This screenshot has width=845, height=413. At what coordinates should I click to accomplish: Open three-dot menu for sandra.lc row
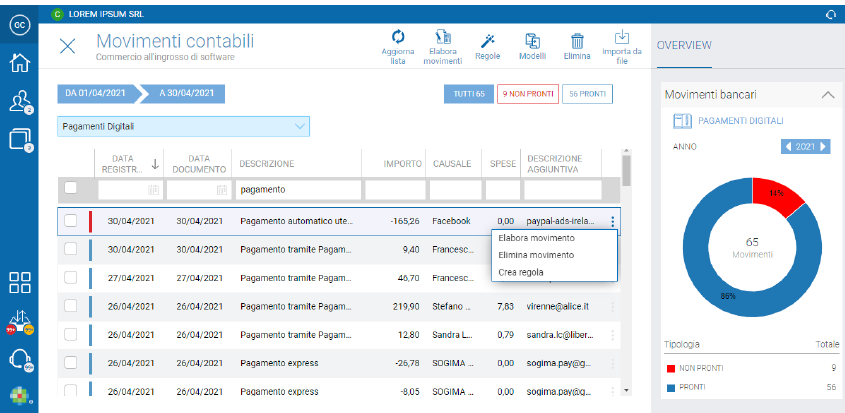pyautogui.click(x=612, y=335)
